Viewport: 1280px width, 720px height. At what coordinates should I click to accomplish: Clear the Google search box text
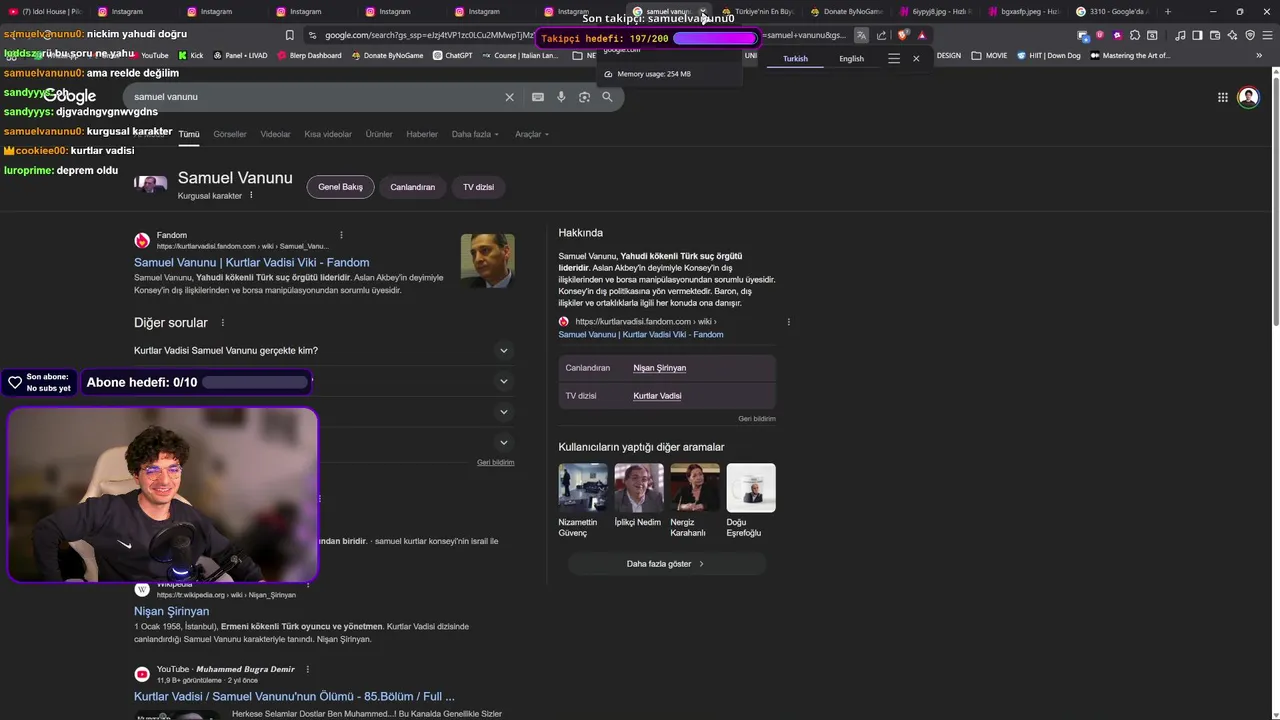click(x=509, y=97)
